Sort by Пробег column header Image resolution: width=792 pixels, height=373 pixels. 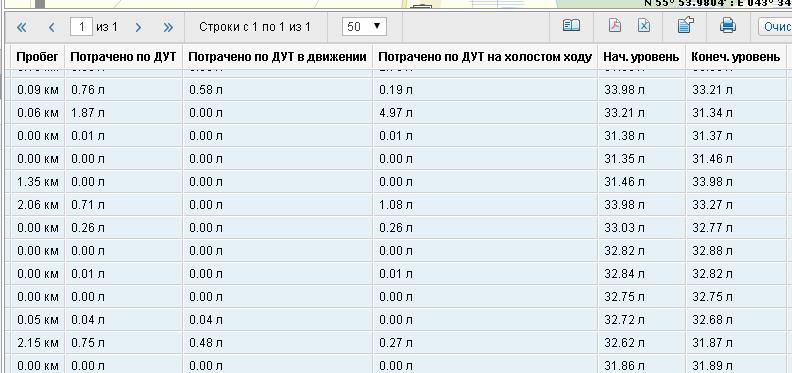coord(37,57)
